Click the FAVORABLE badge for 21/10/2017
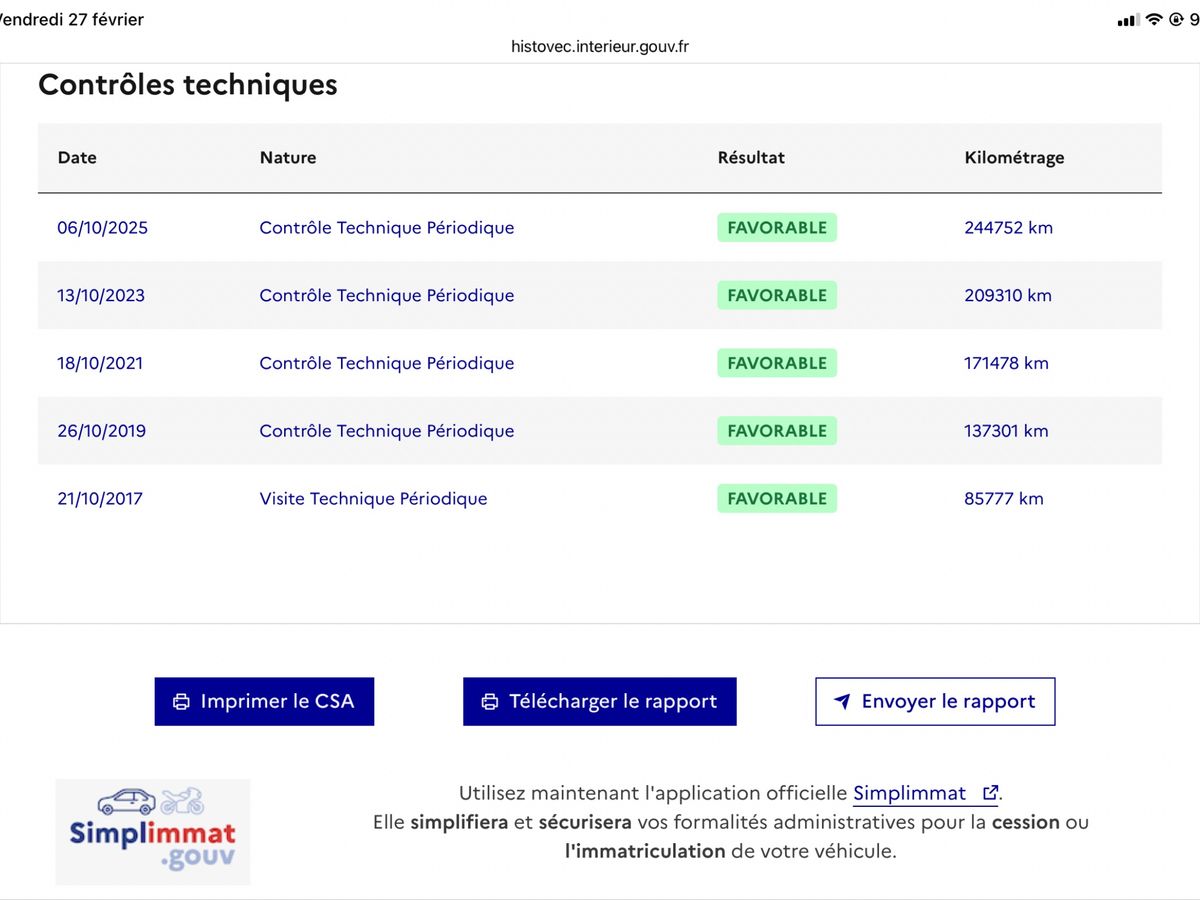The image size is (1200, 900). pyautogui.click(x=777, y=499)
